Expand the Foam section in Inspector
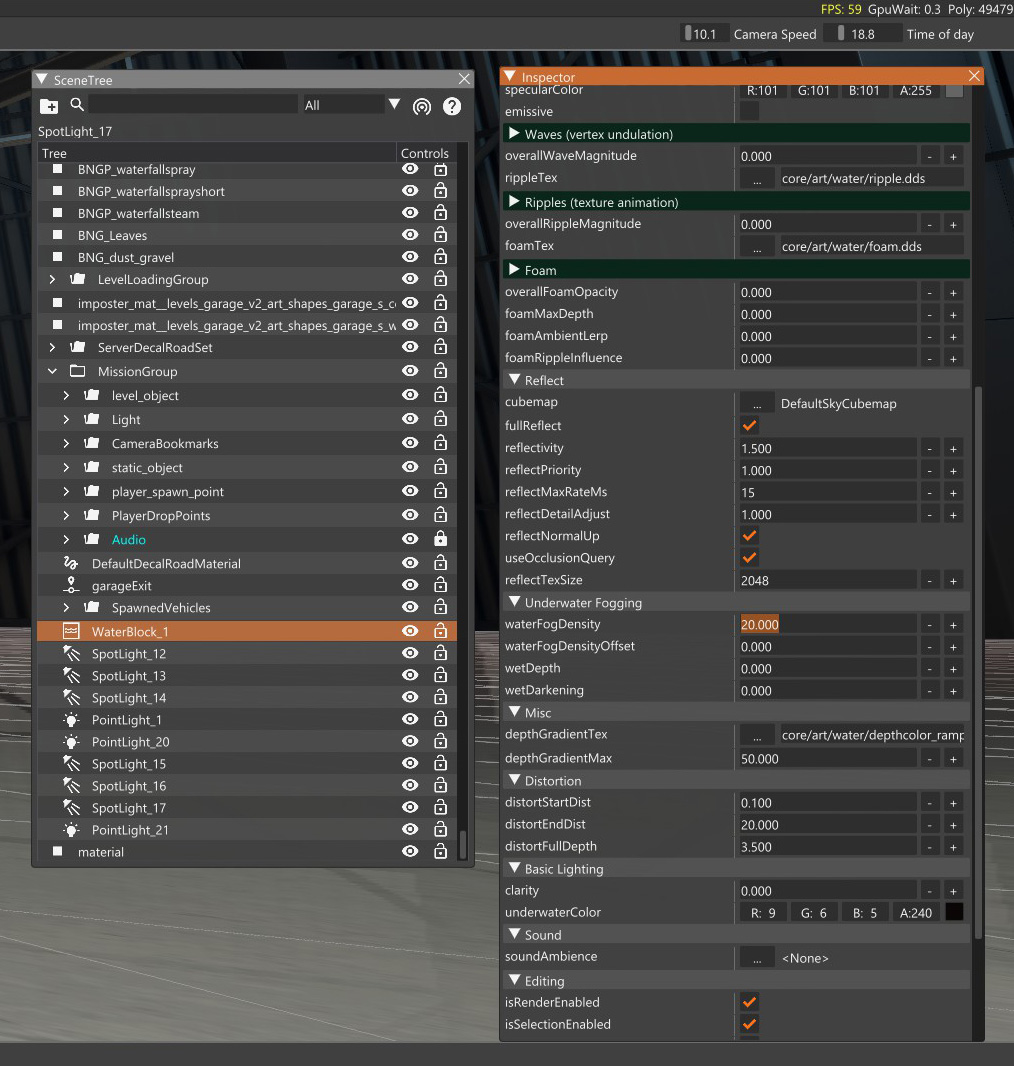Screen dimensions: 1014x1066 [x=514, y=269]
